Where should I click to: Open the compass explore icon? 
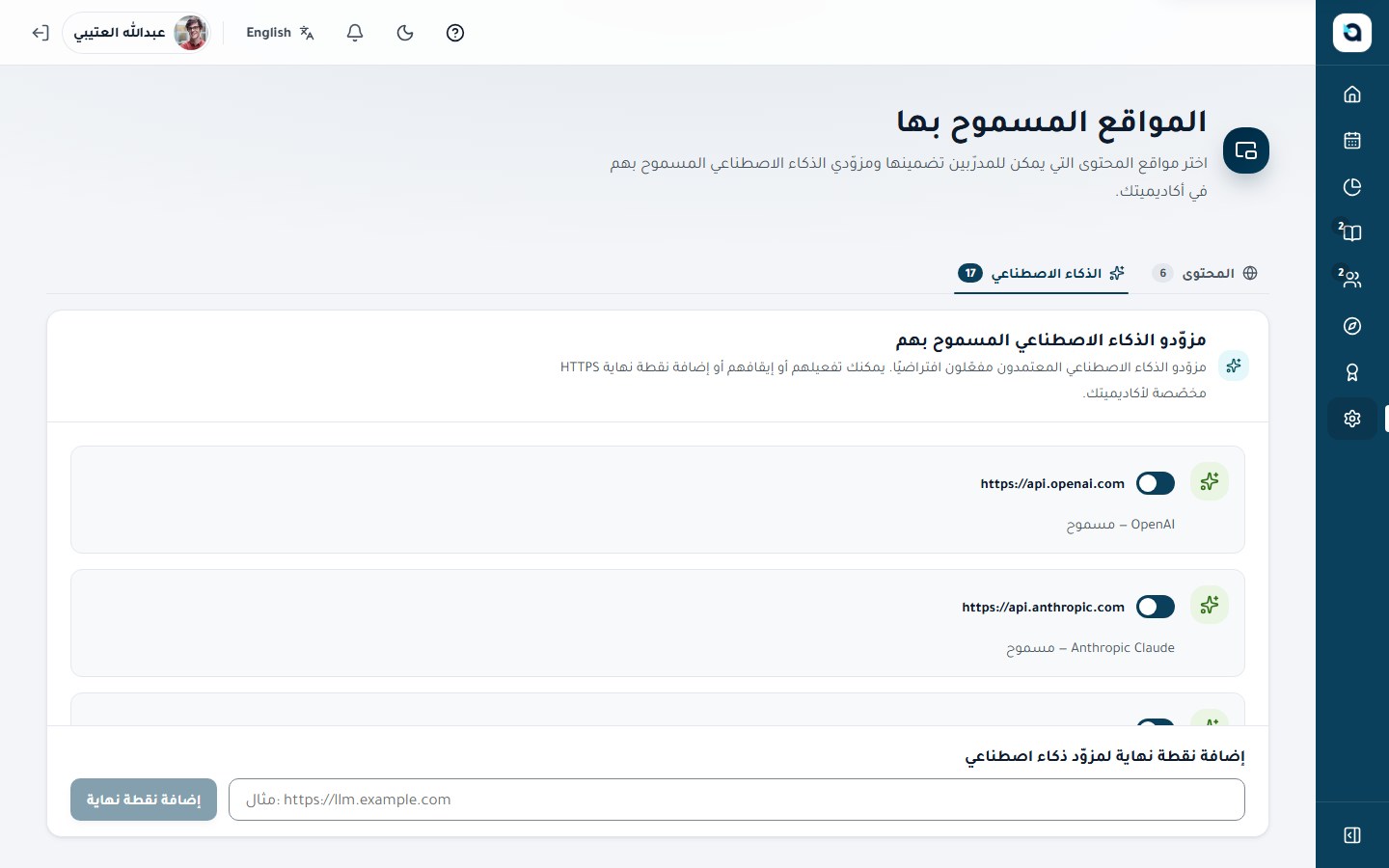1352,326
